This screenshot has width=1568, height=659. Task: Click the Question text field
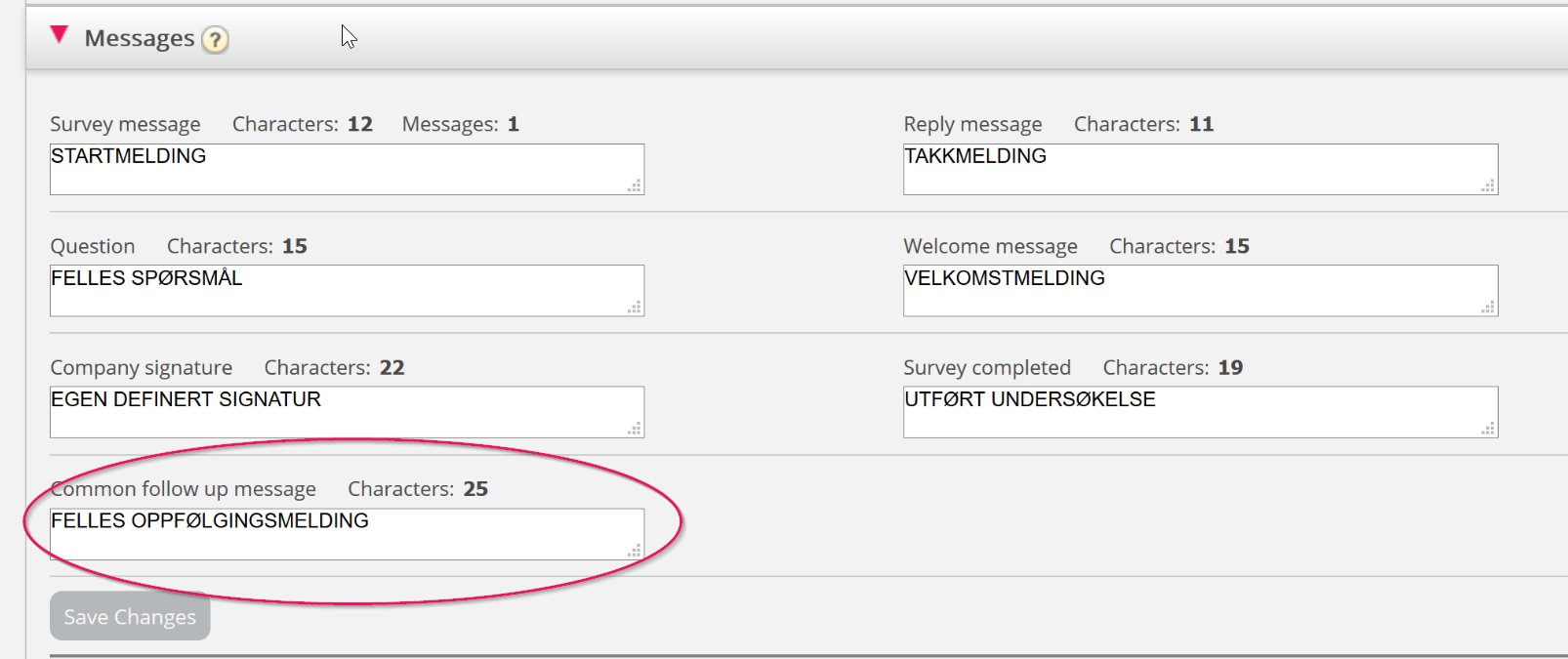click(347, 290)
